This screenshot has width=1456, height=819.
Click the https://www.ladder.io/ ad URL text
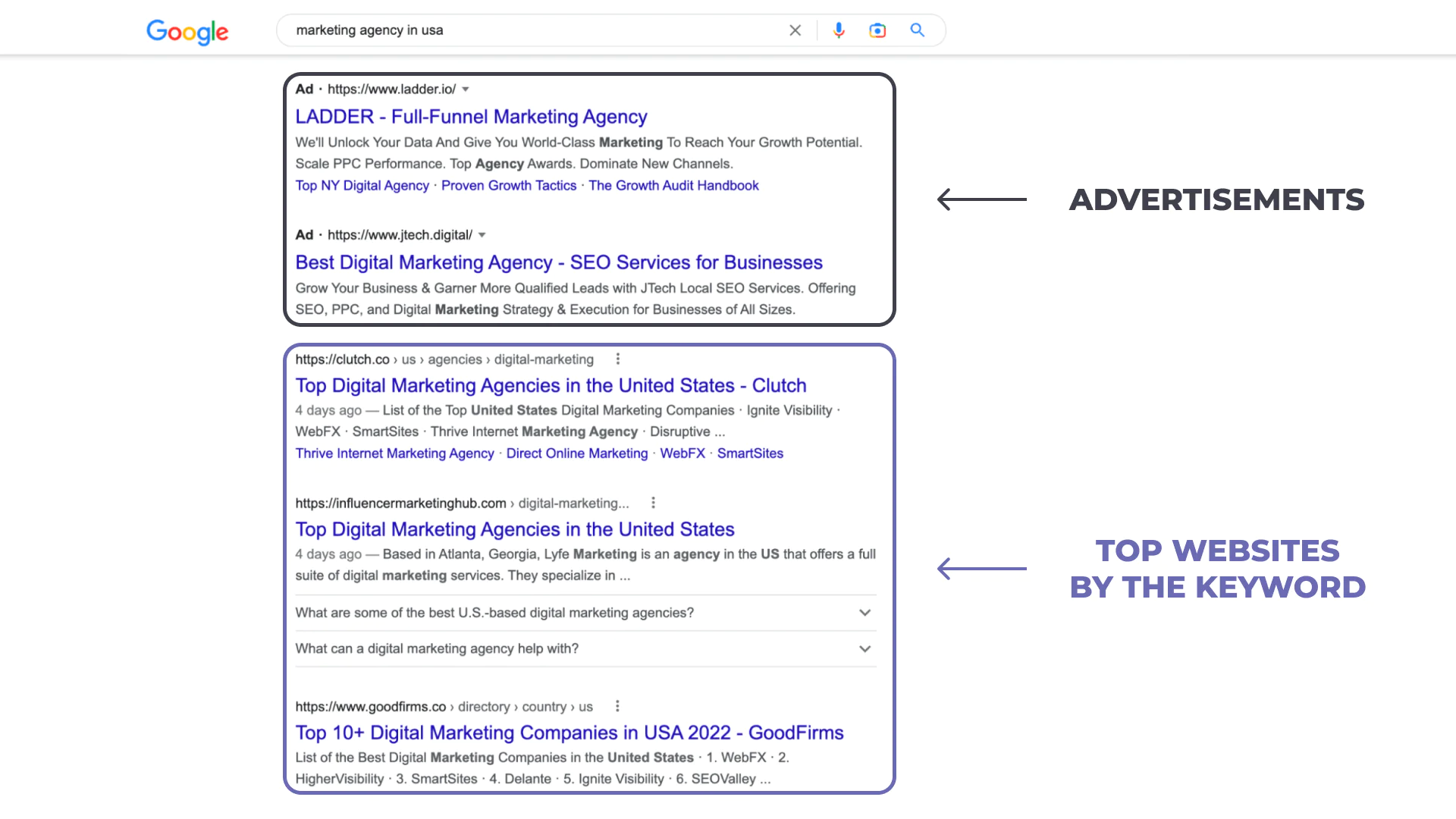pos(391,89)
